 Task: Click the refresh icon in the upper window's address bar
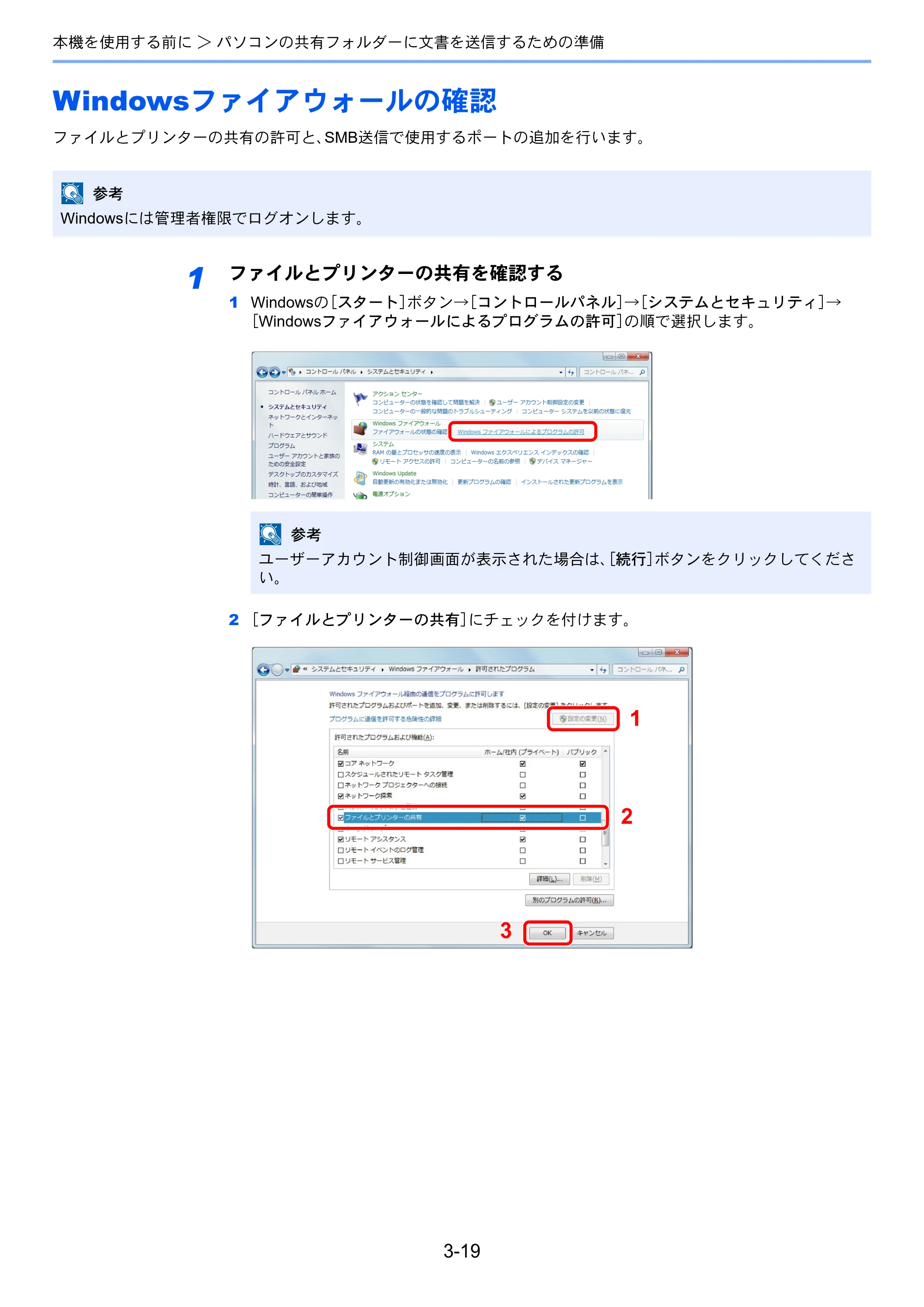pyautogui.click(x=571, y=372)
